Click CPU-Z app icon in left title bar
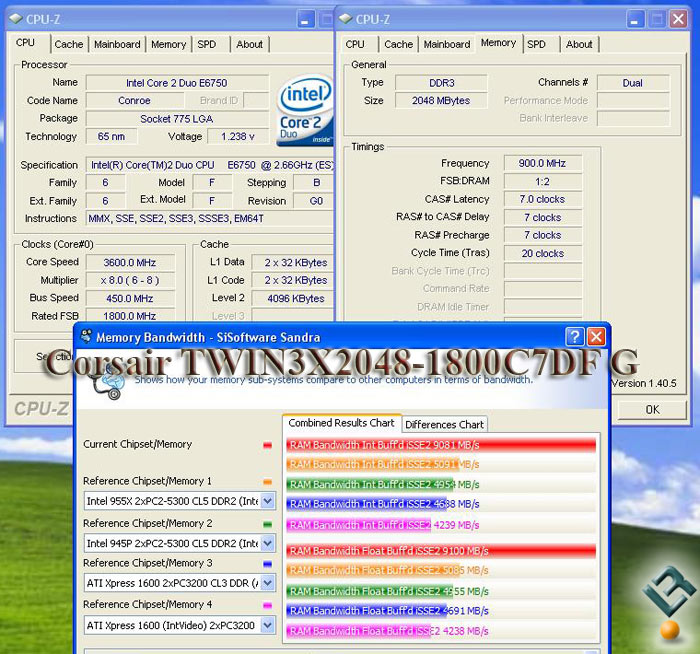 pos(16,19)
